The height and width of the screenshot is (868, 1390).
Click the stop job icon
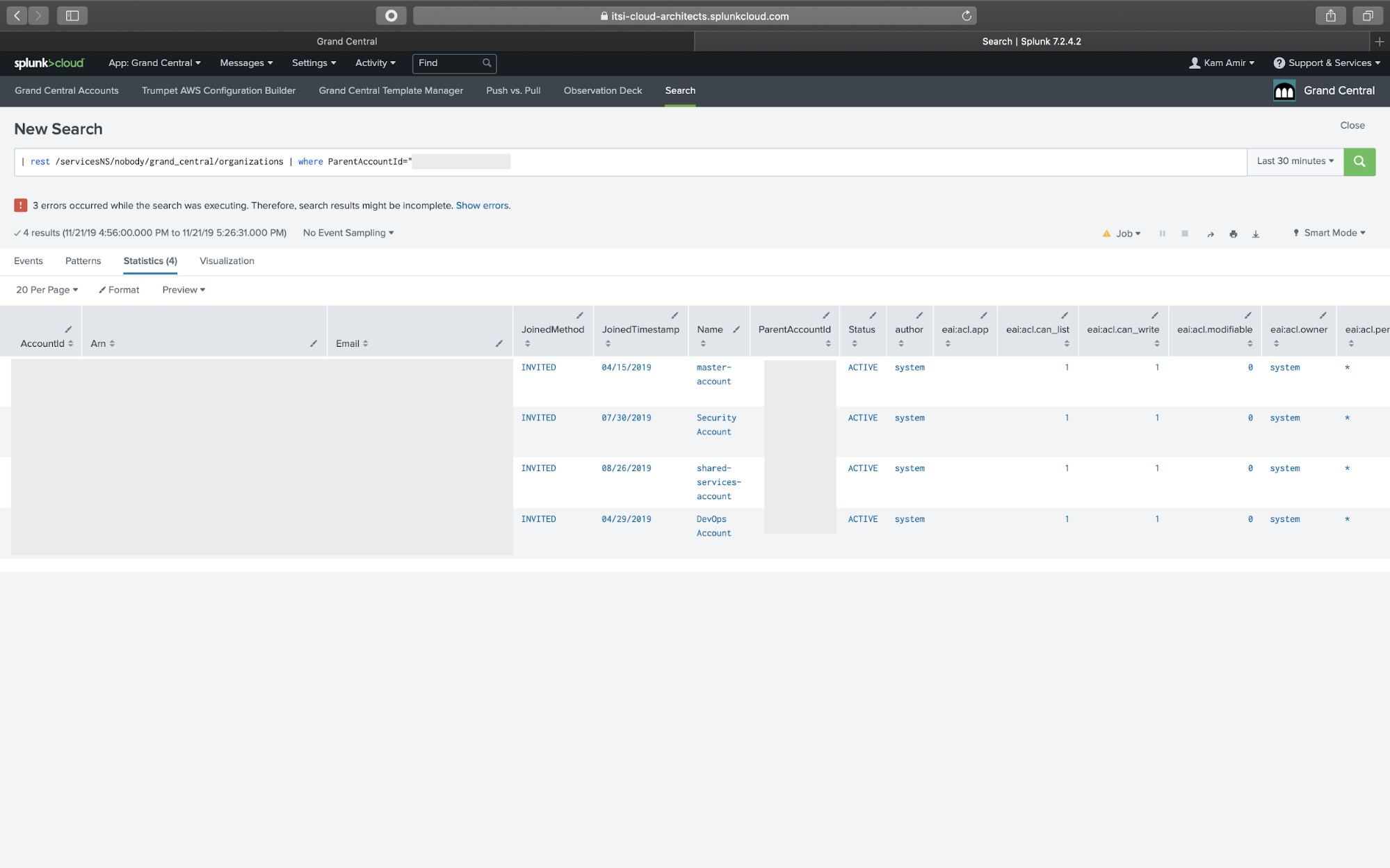pyautogui.click(x=1185, y=234)
